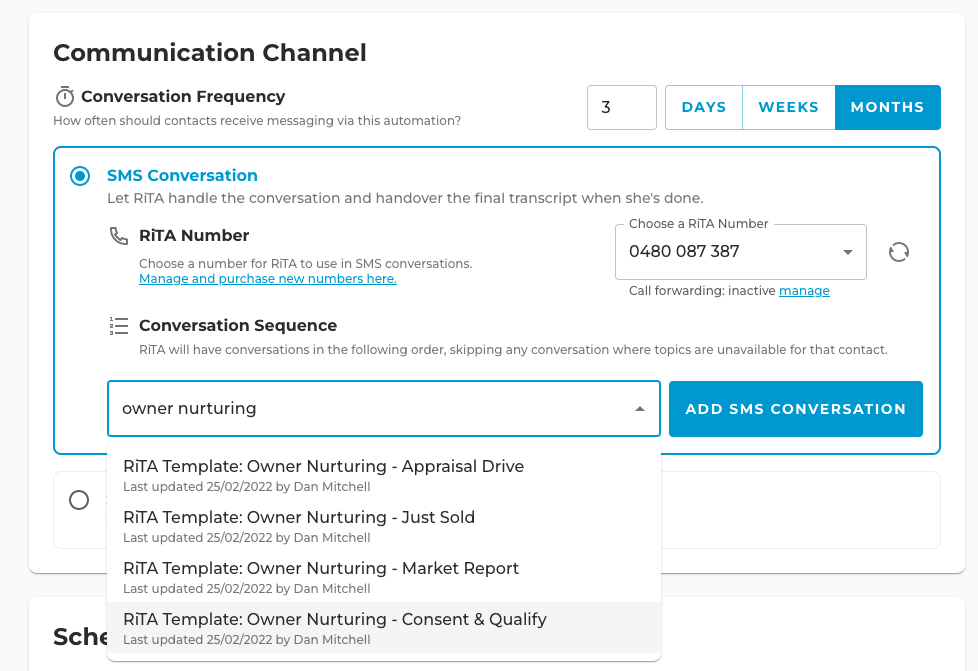Select Owner Nurturing - Just Sold template
This screenshot has height=671, width=978.
[384, 526]
